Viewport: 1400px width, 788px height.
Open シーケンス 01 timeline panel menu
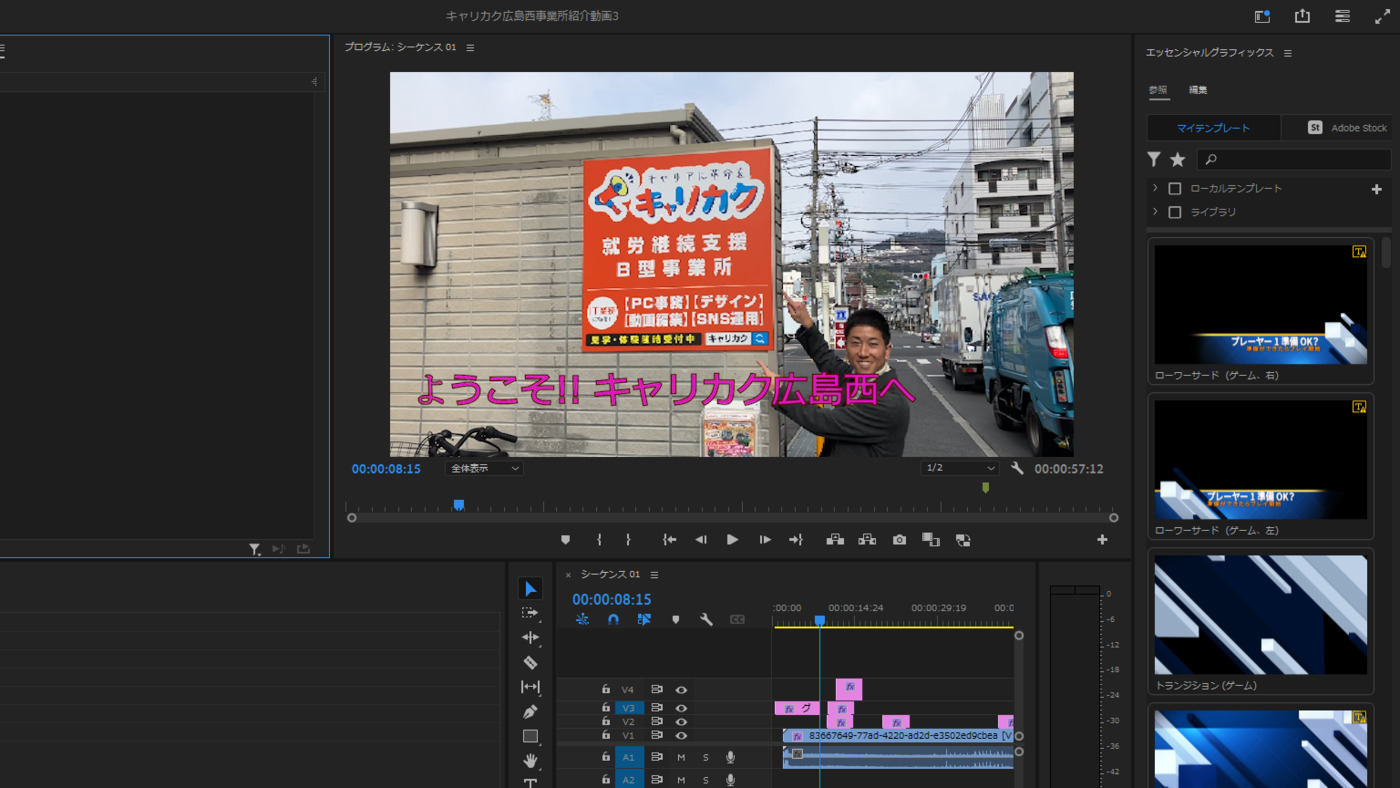654,575
